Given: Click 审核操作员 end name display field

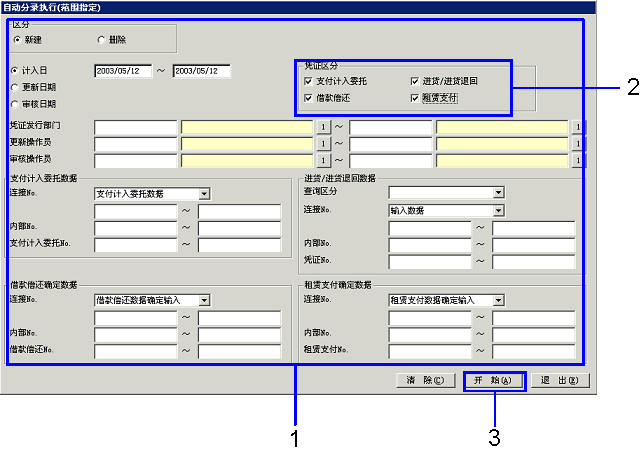Looking at the screenshot, I should 502,160.
